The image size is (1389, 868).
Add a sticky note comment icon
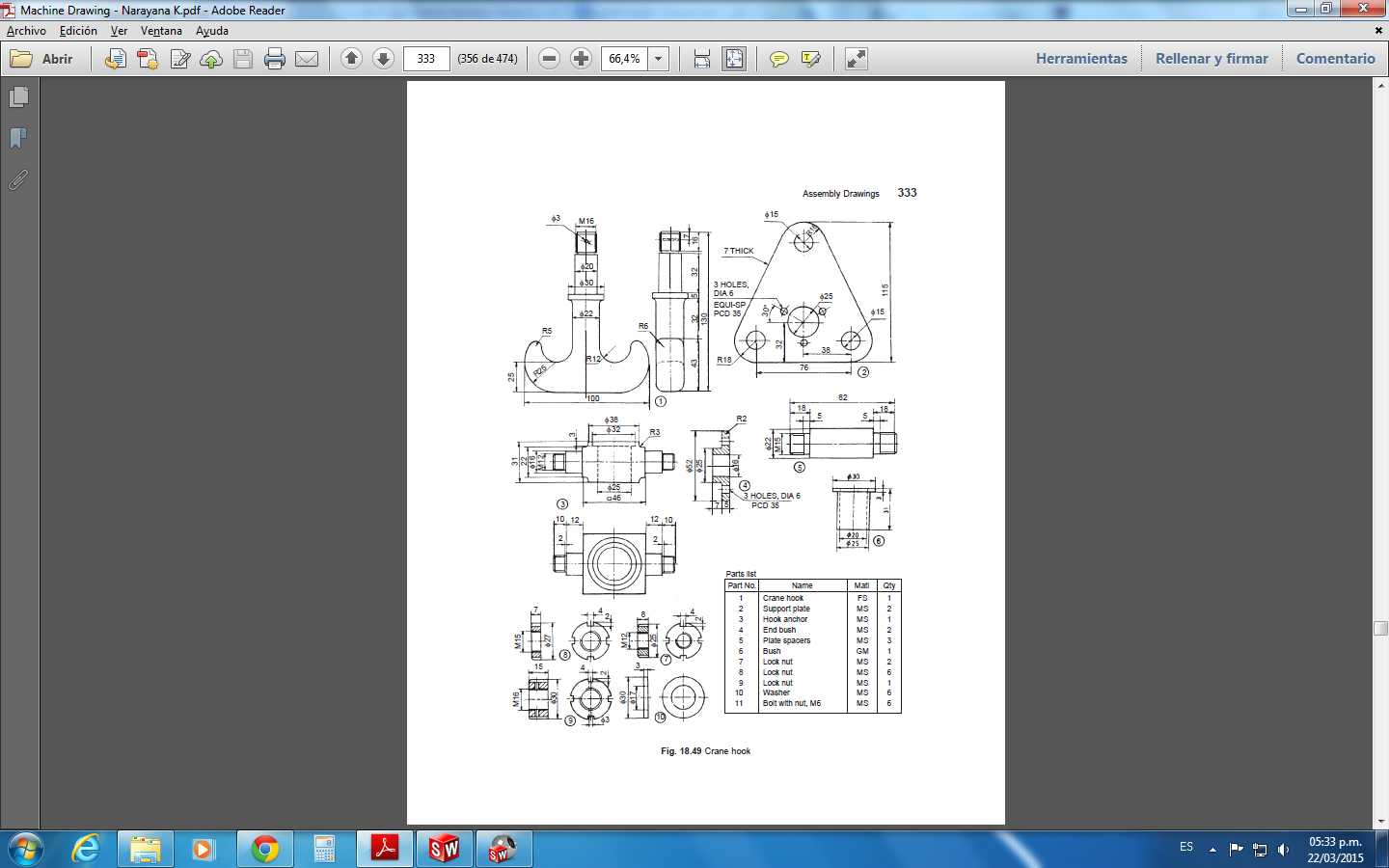778,59
